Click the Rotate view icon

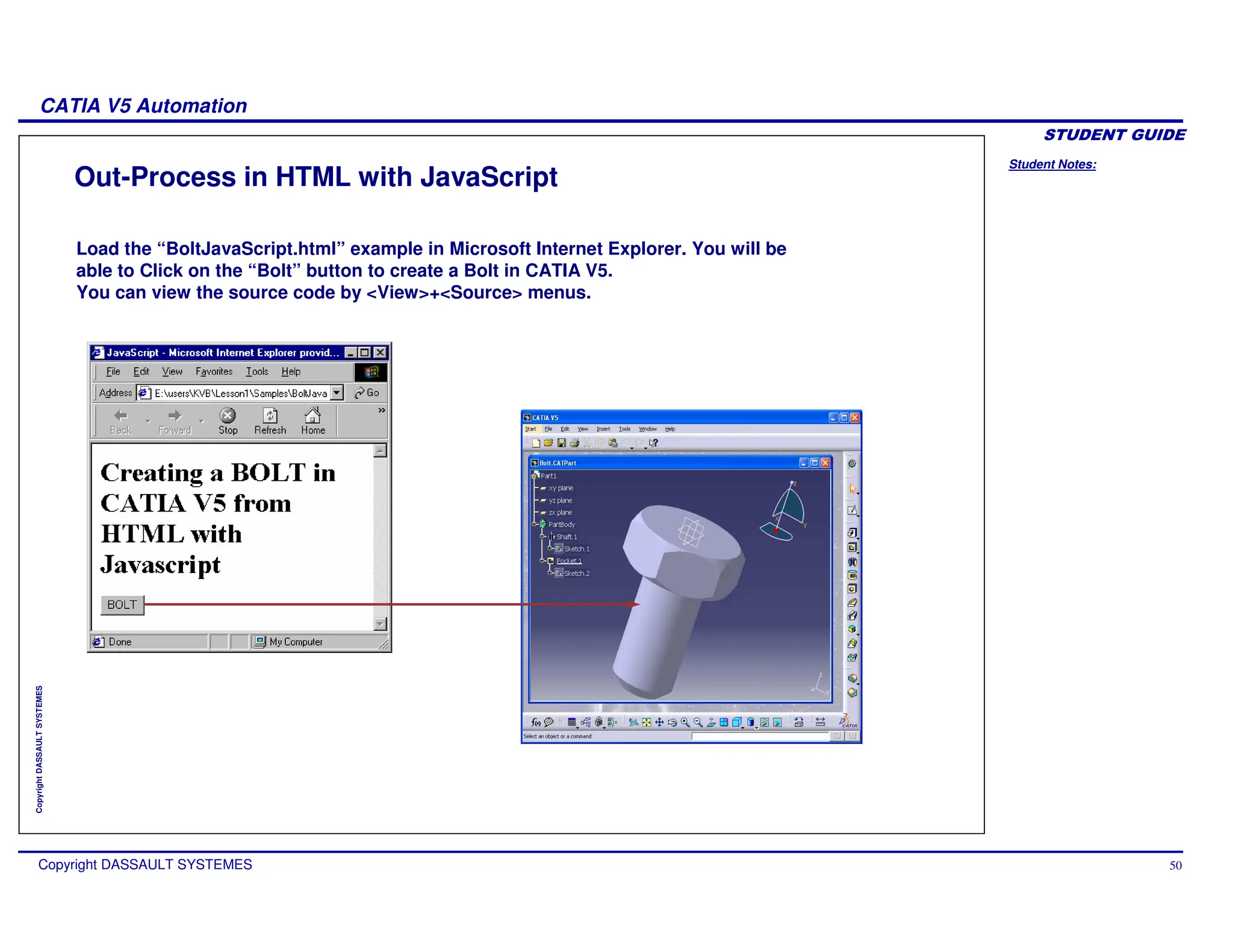click(672, 722)
